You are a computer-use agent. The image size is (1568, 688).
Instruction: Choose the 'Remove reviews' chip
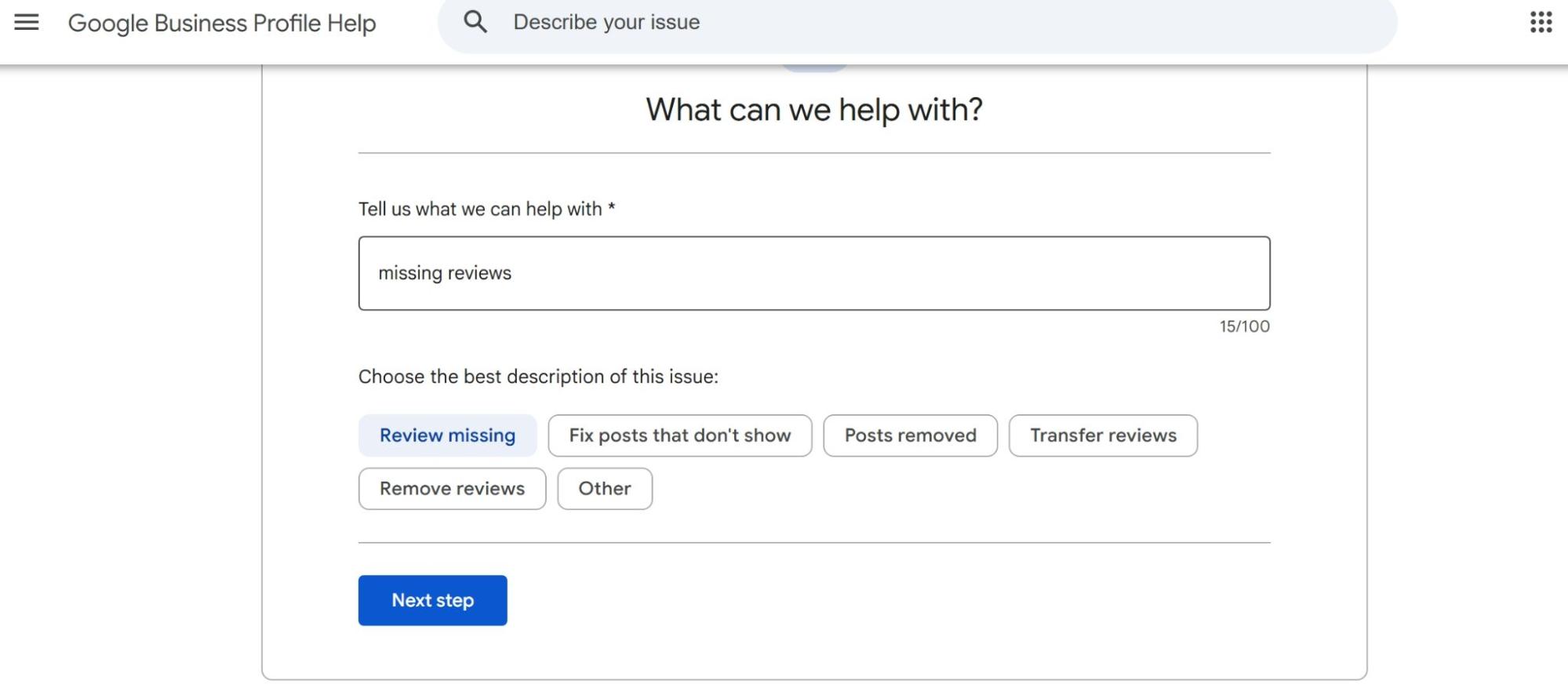(x=452, y=489)
